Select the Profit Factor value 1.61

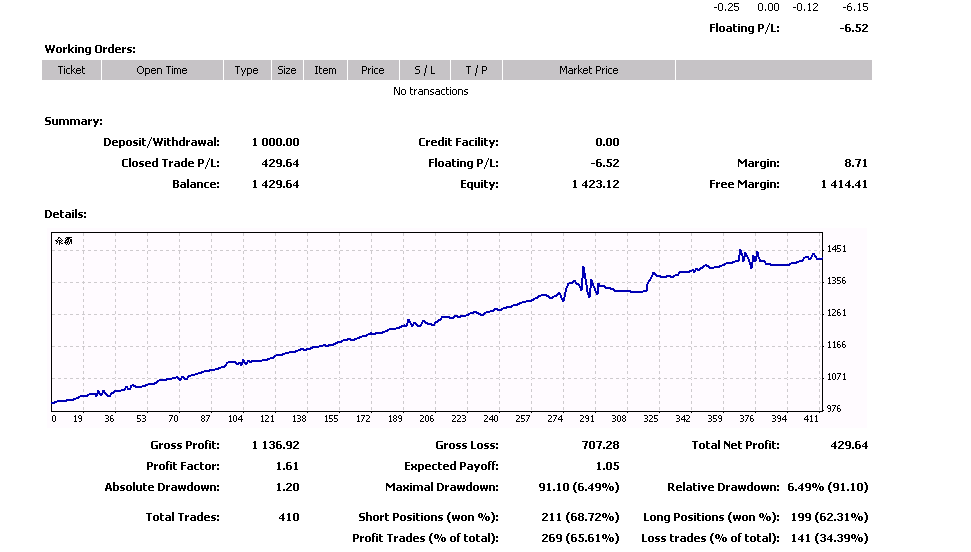click(287, 466)
